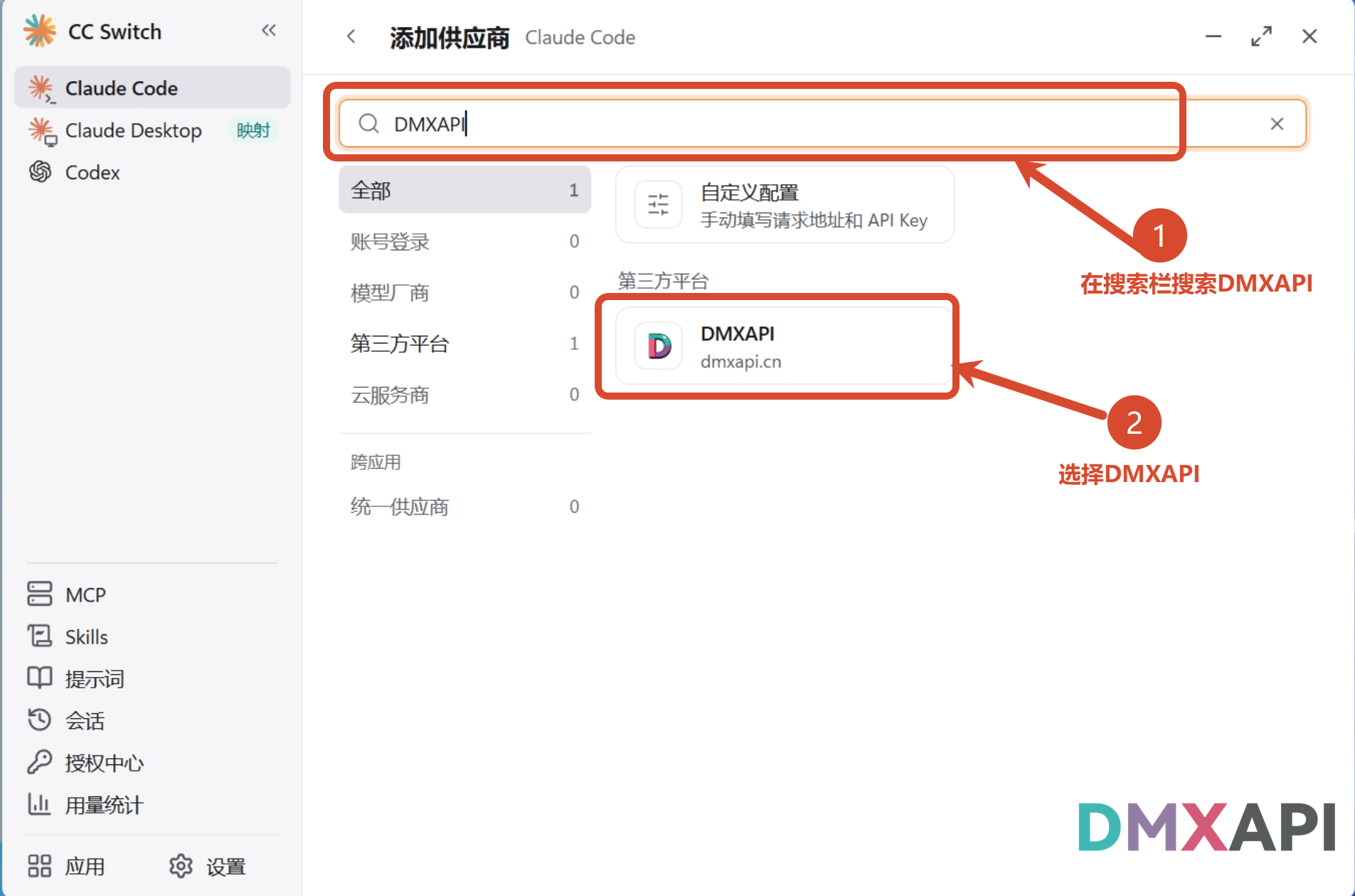Focus the provider search field containing DMXAPI
1355x896 pixels.
tap(822, 124)
